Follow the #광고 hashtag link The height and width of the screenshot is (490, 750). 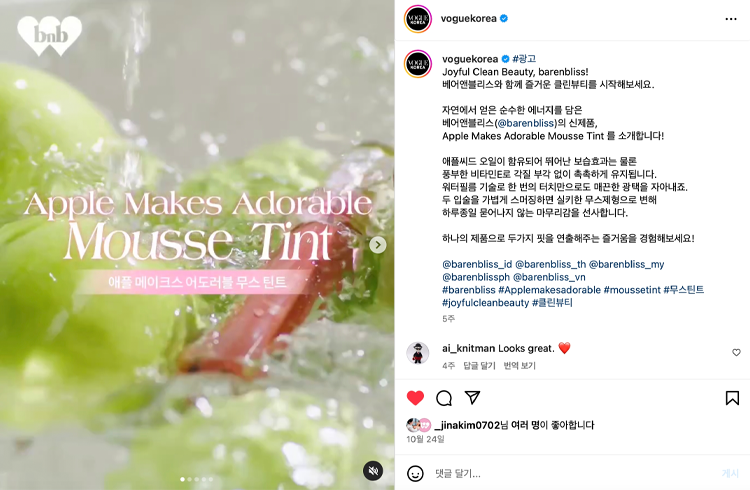tap(524, 59)
